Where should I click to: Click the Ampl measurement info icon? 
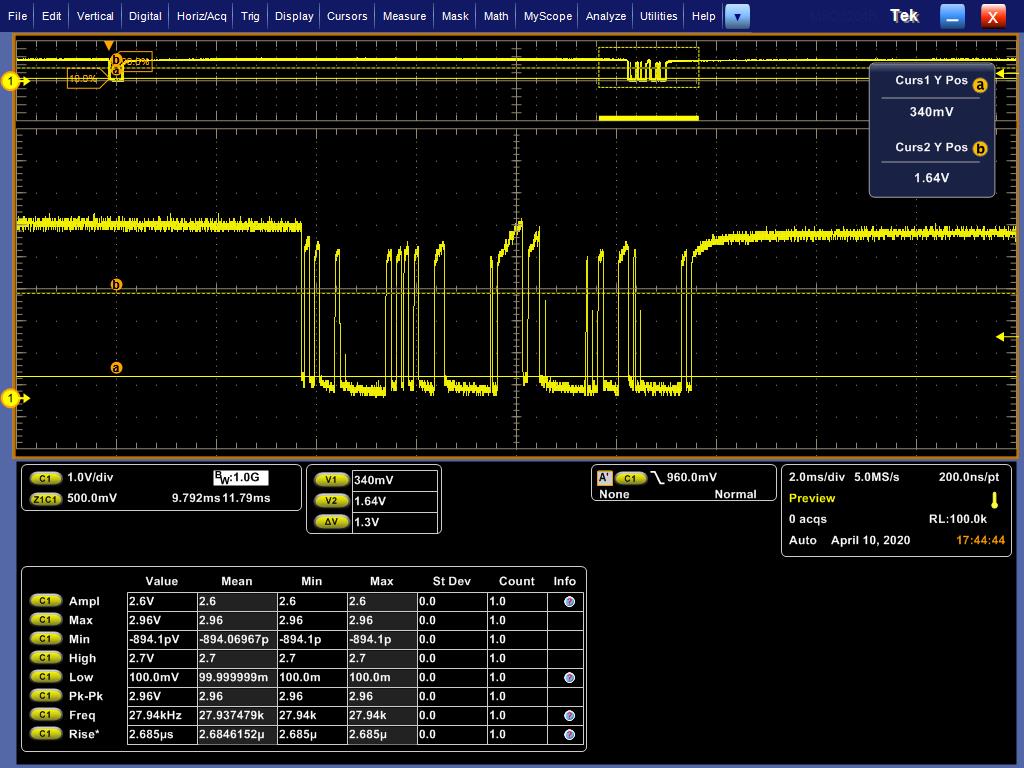click(x=569, y=602)
